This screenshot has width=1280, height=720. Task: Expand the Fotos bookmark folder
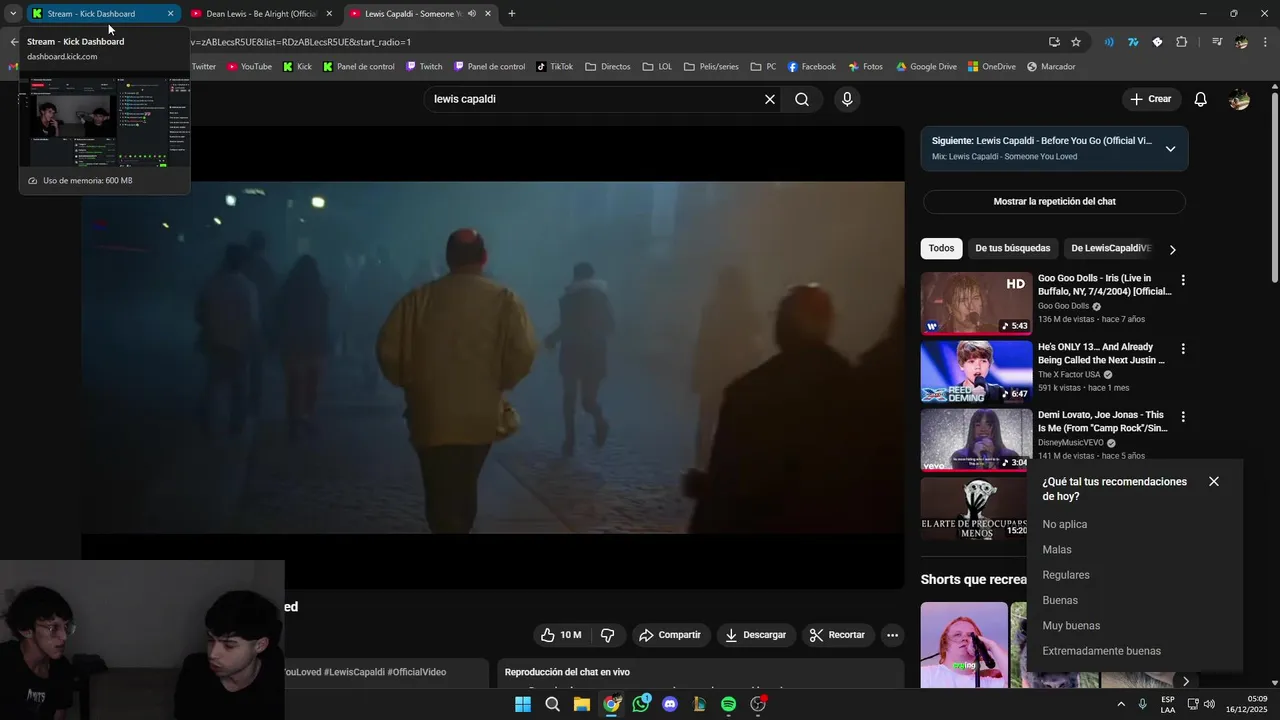[866, 67]
